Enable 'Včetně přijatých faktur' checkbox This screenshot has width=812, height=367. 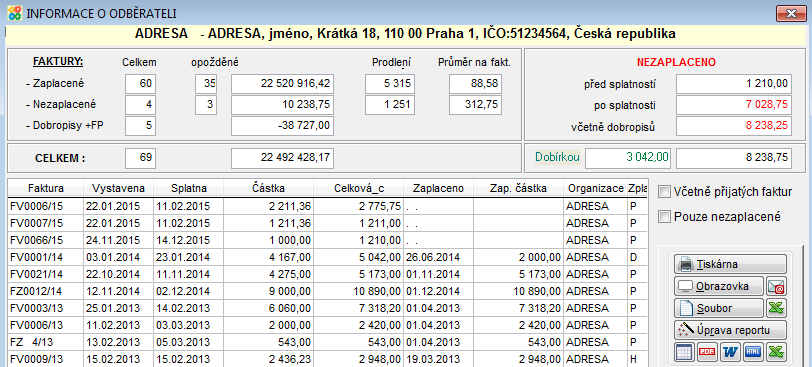[664, 192]
